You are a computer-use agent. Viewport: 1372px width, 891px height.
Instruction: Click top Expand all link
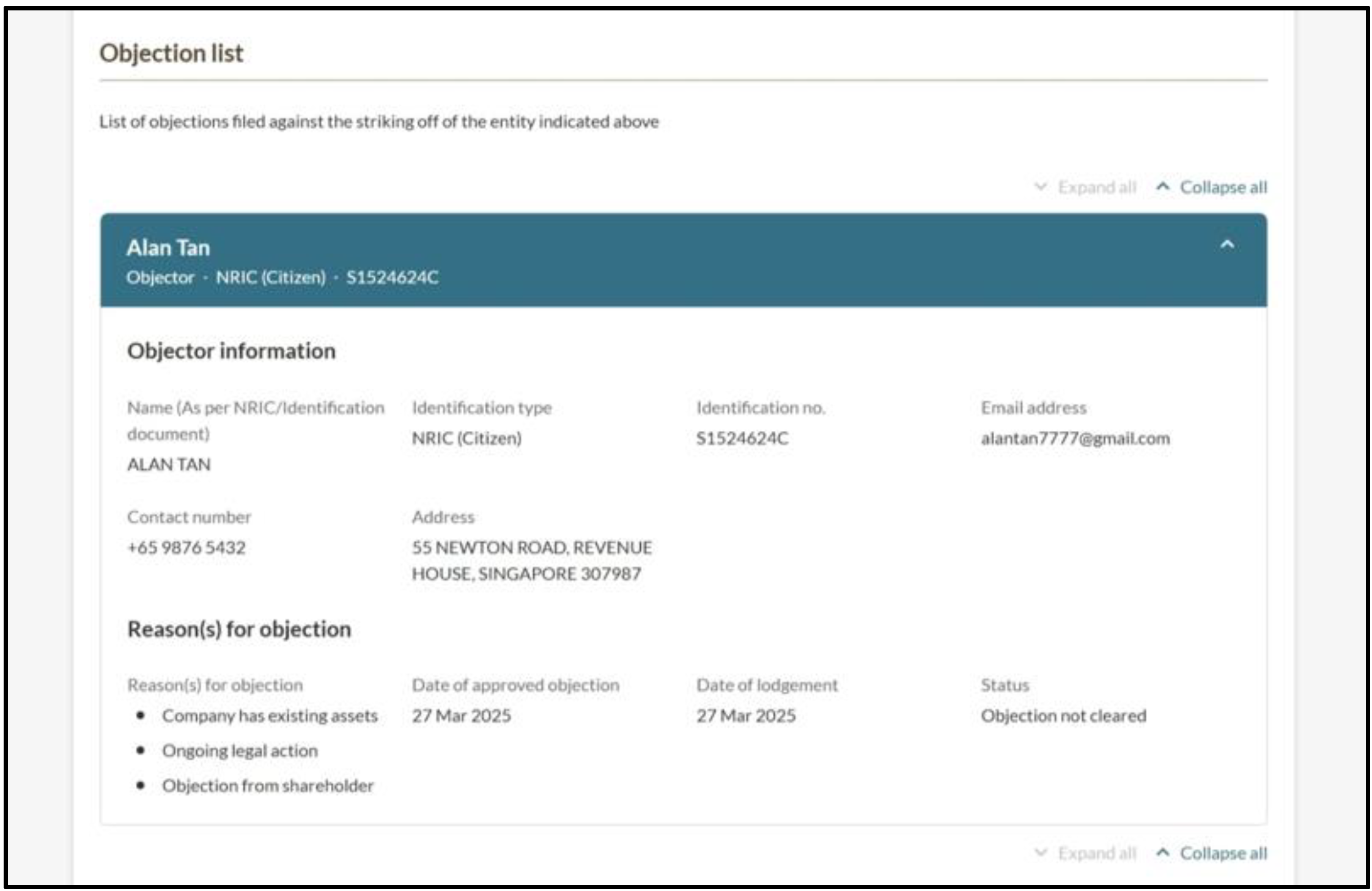pyautogui.click(x=1097, y=187)
